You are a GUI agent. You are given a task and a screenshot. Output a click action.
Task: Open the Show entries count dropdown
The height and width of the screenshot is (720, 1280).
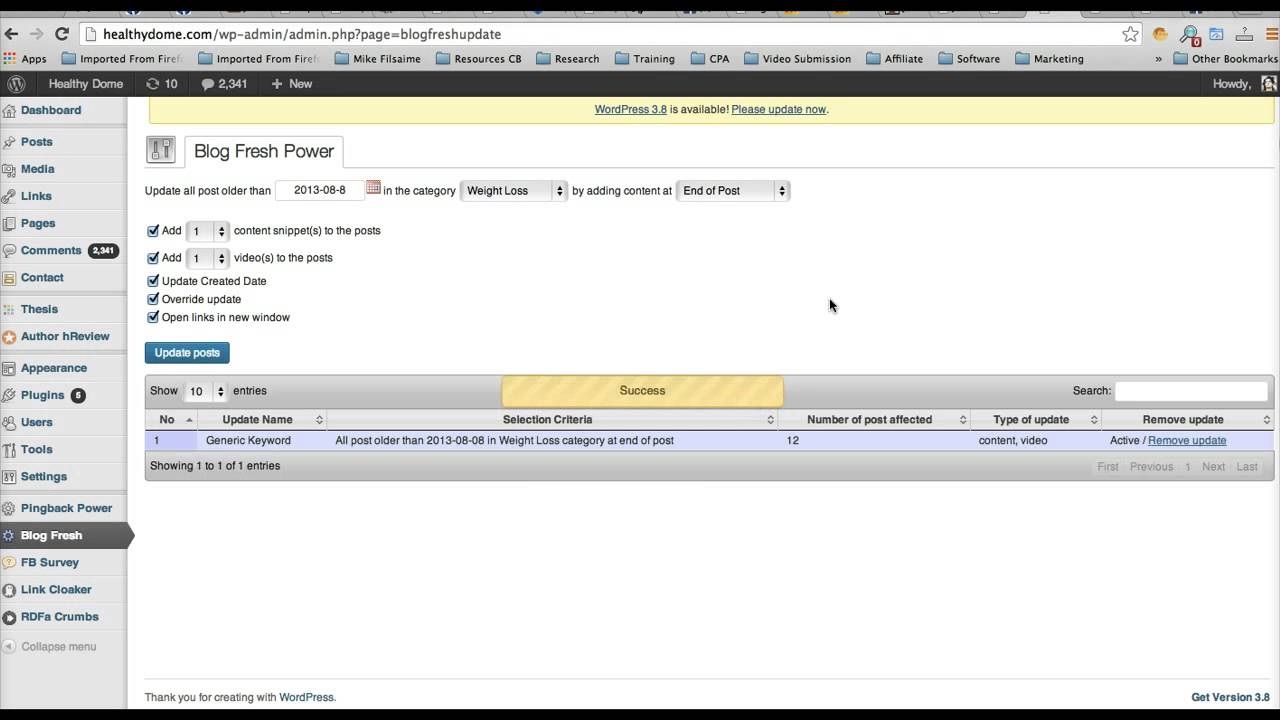pos(206,391)
